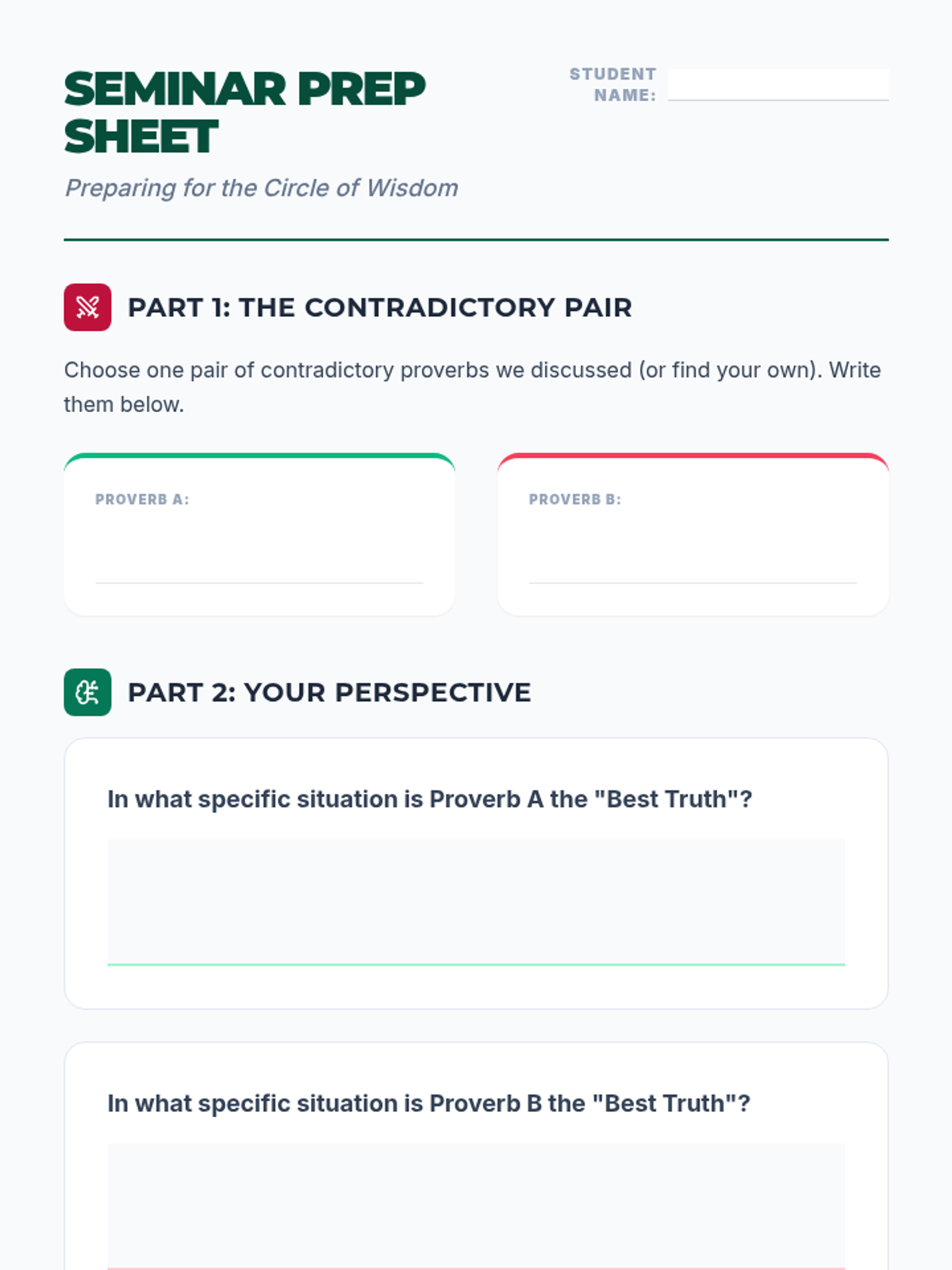This screenshot has width=952, height=1270.
Task: Click the Proverb B situation question text
Action: click(428, 1103)
